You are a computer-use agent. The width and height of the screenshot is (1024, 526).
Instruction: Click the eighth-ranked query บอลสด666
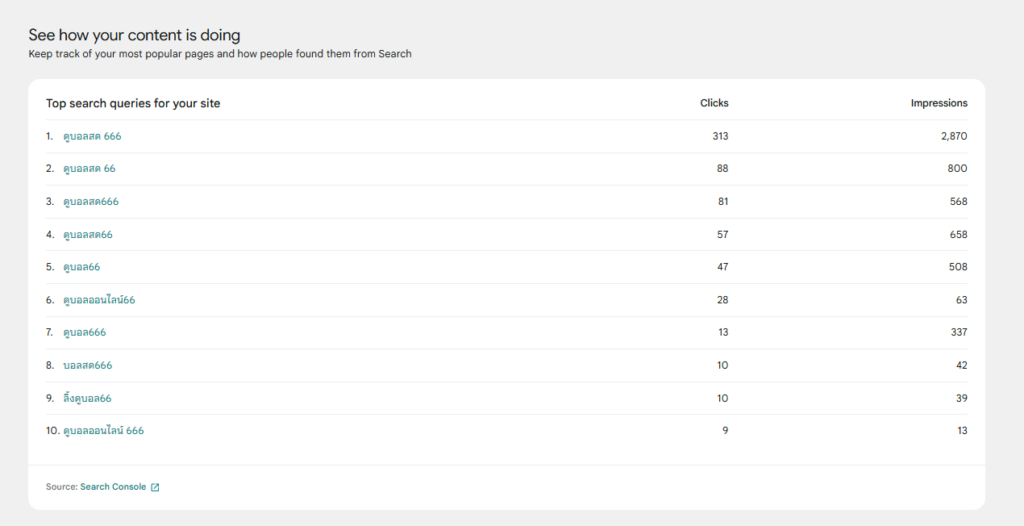(88, 365)
